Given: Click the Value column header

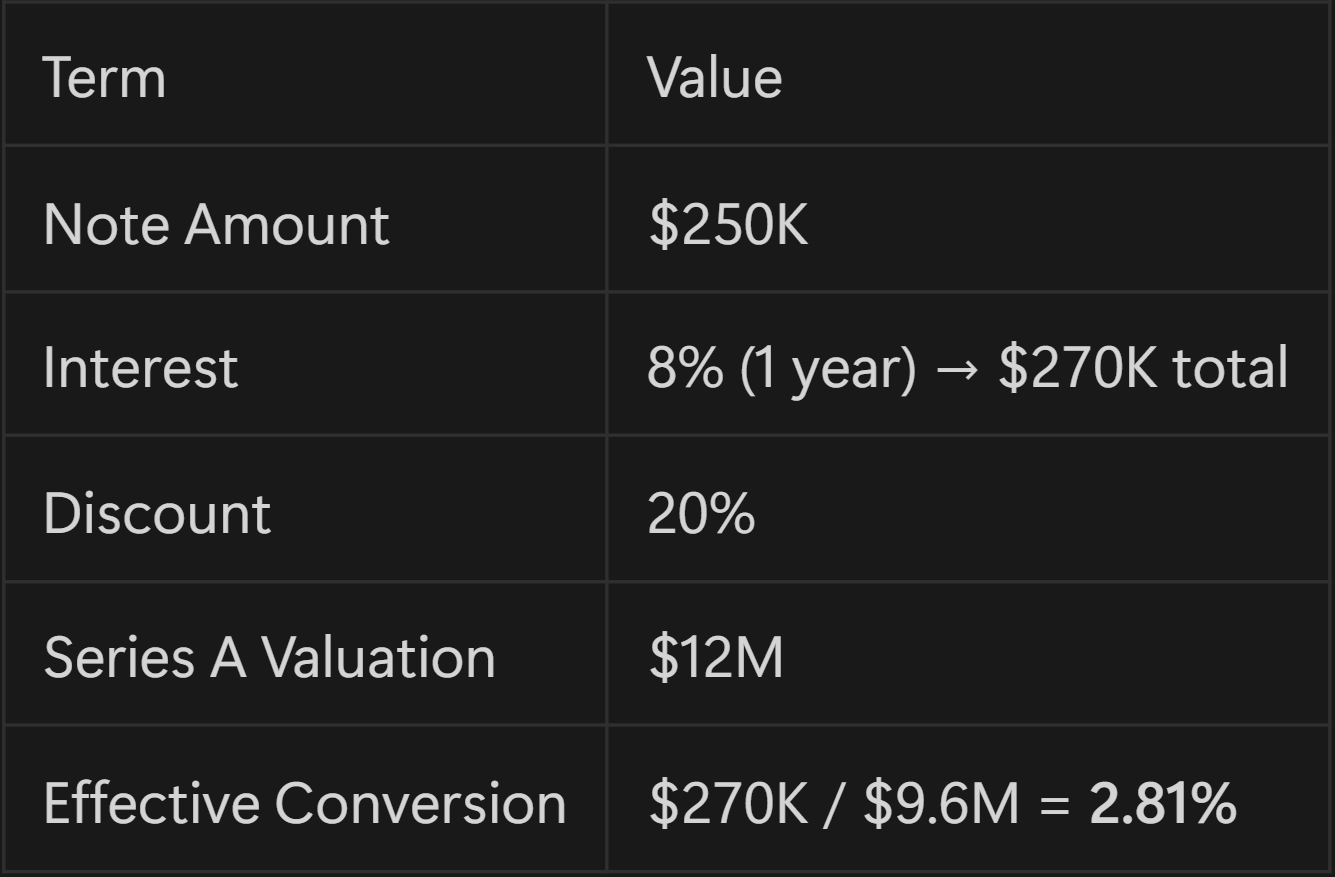Looking at the screenshot, I should (x=714, y=77).
